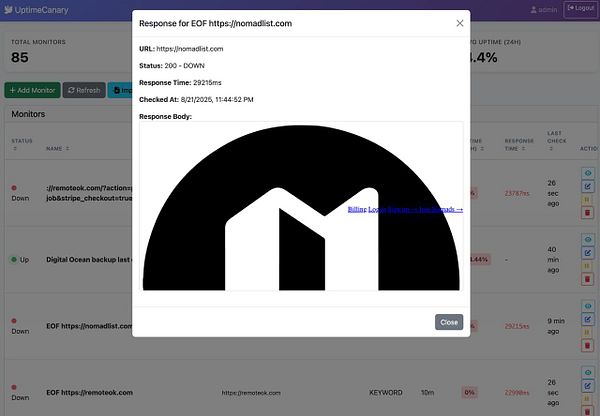Click the 'EOF https://remoteok.com' monitor name
The height and width of the screenshot is (416, 600).
tap(90, 393)
